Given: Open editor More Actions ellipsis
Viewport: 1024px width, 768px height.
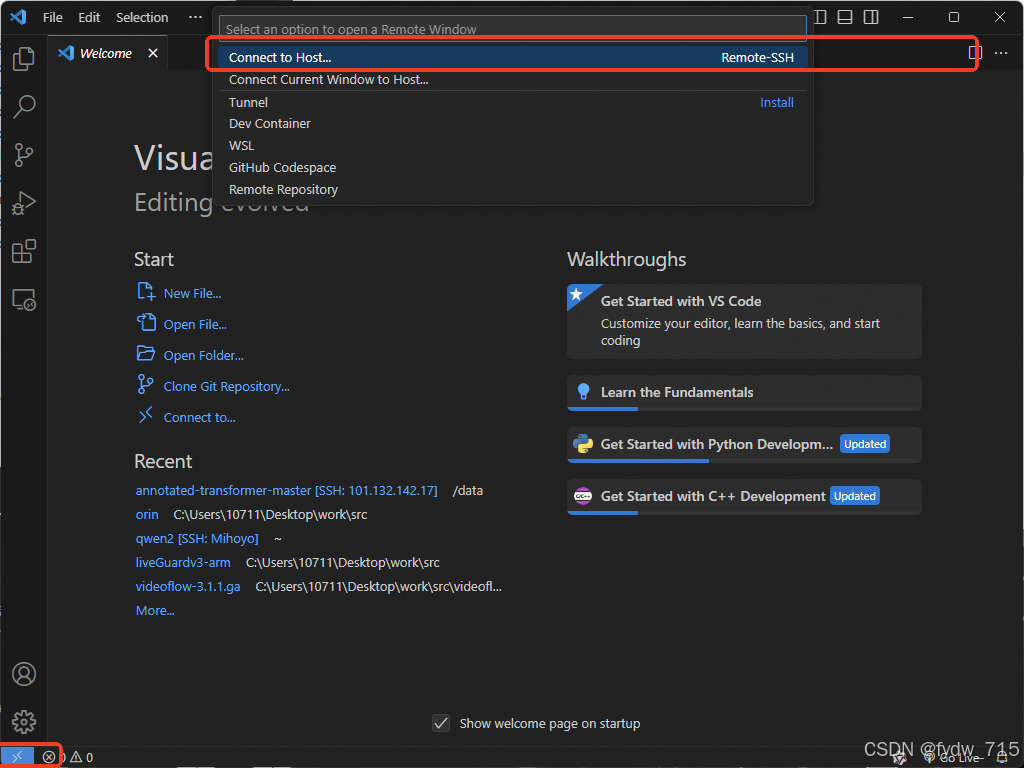Looking at the screenshot, I should 1000,53.
